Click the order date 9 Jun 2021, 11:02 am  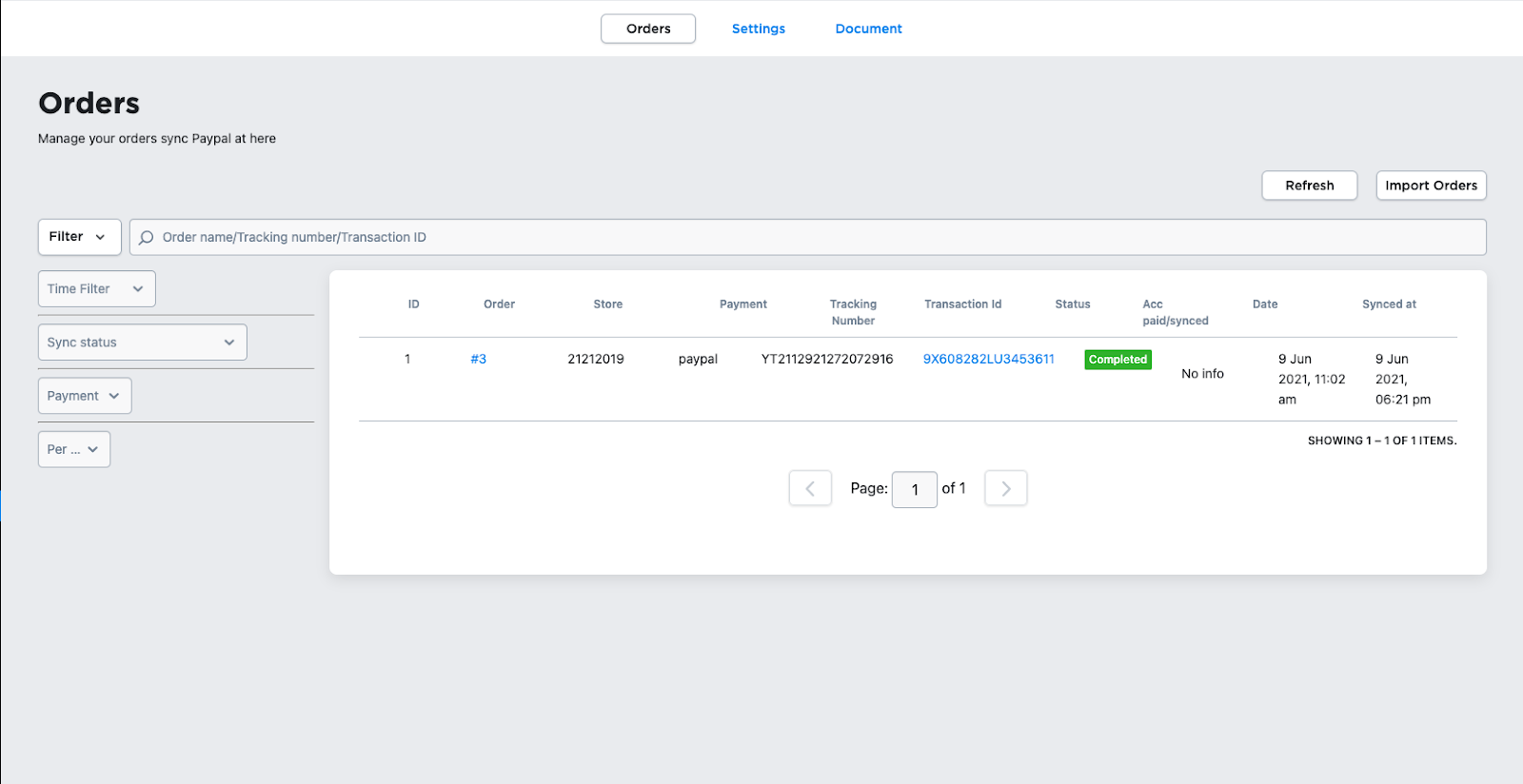pos(1312,379)
